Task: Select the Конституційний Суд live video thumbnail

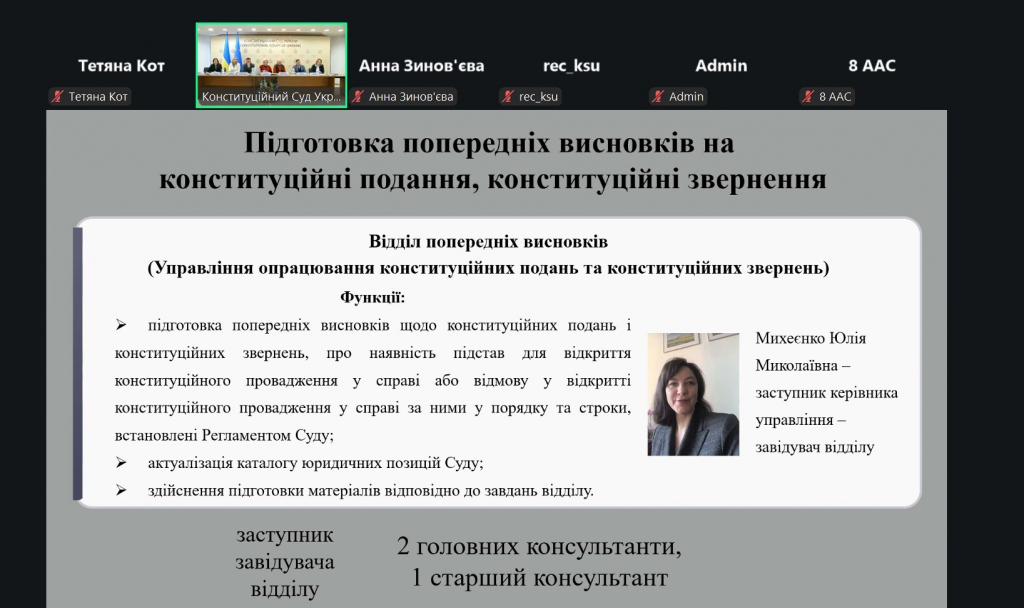Action: click(x=271, y=56)
